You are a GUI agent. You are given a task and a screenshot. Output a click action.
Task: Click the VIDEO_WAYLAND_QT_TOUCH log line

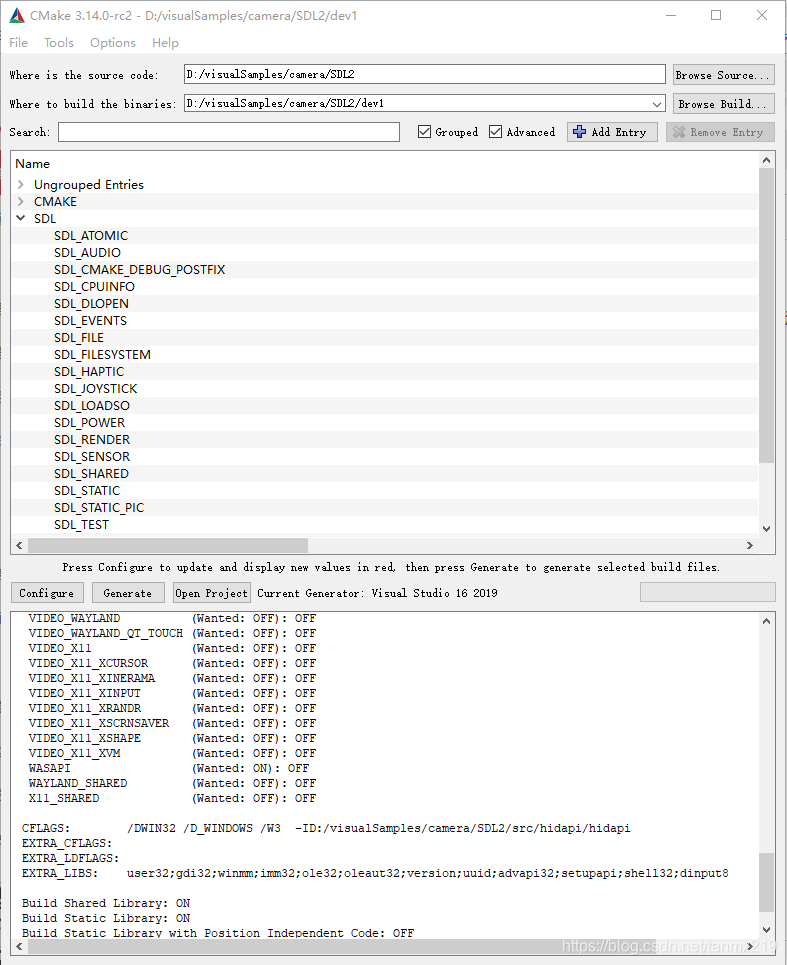(172, 633)
